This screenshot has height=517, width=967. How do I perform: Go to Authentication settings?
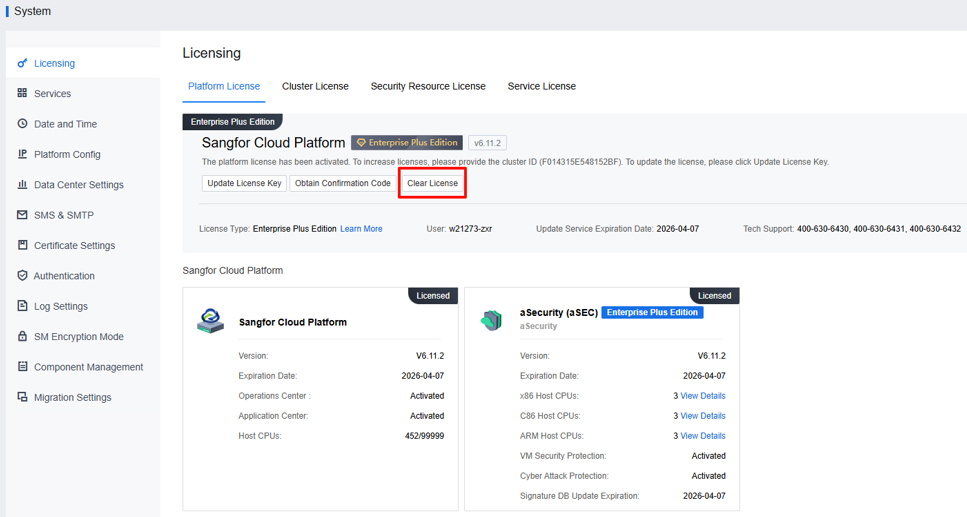pyautogui.click(x=83, y=276)
